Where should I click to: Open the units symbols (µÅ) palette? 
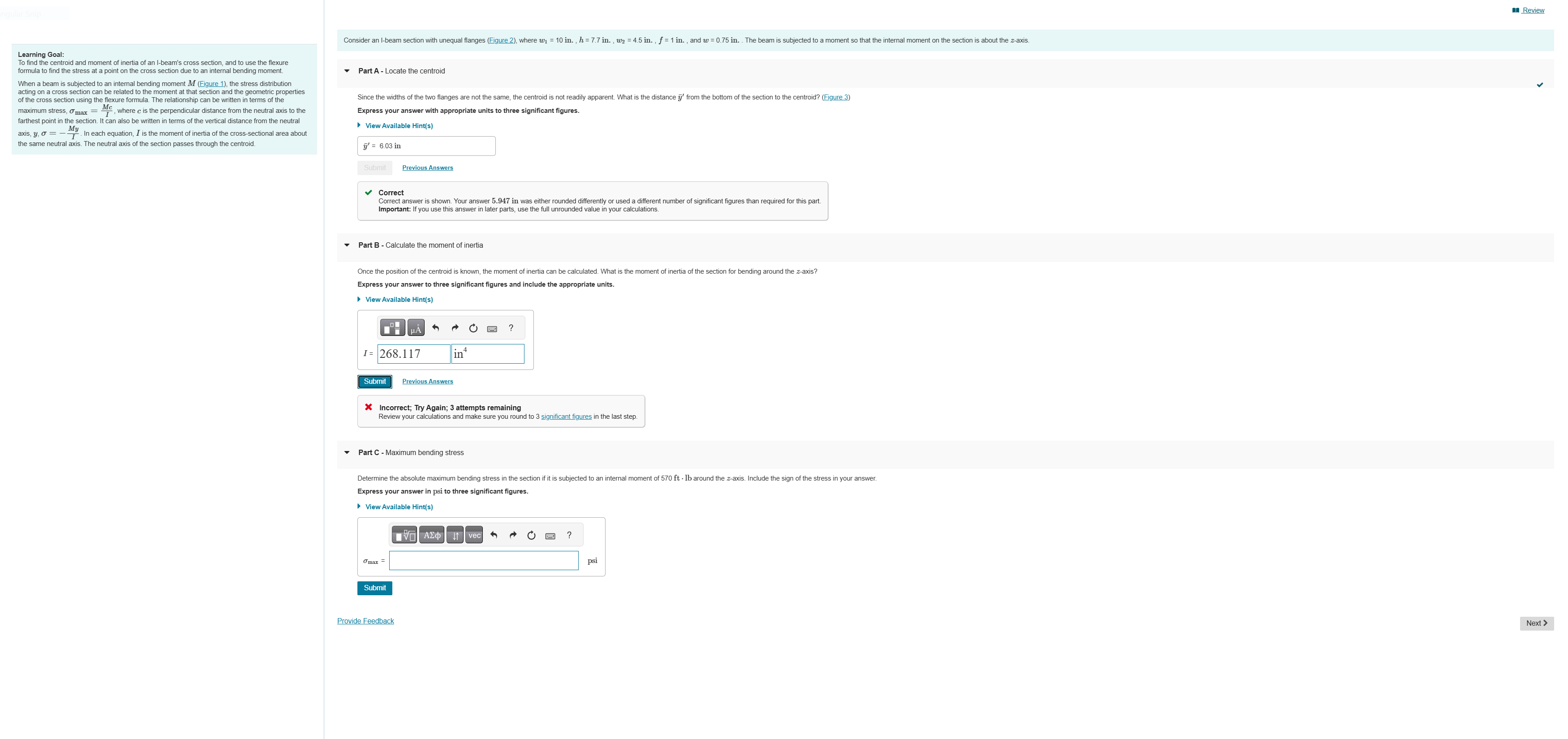(416, 328)
